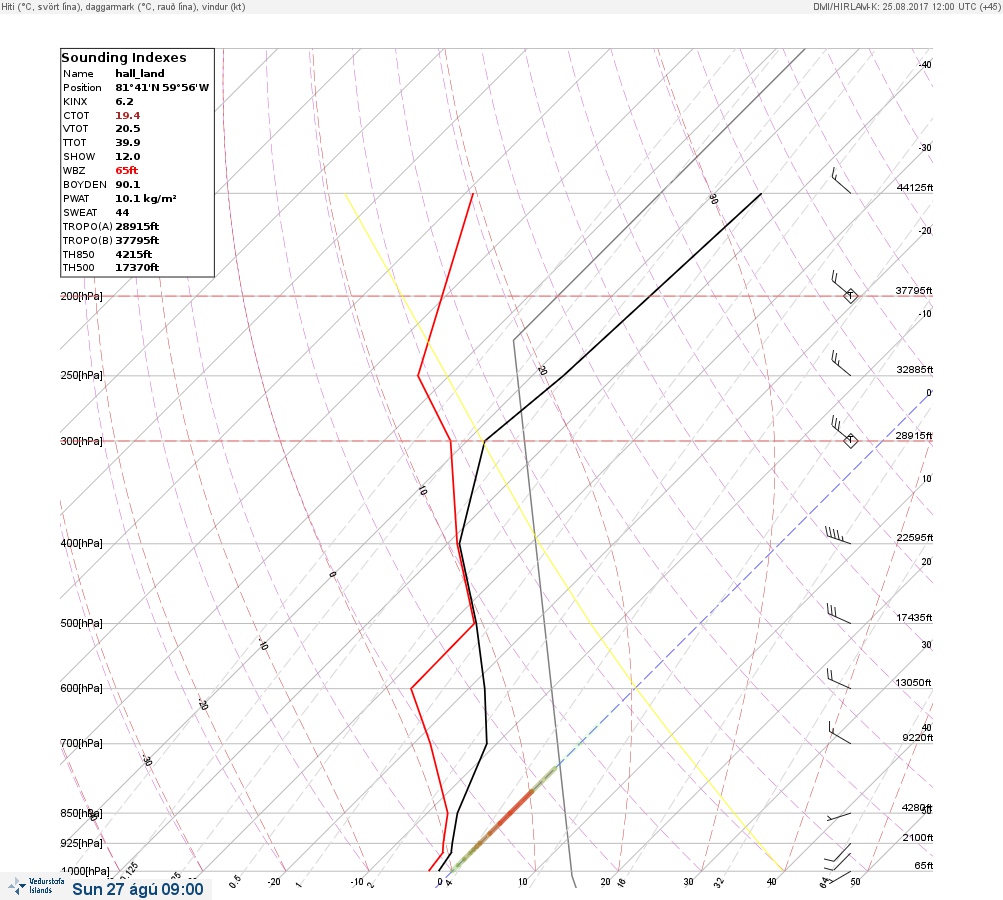Click the wind barb at 32885ft
The image size is (1003, 900).
(x=841, y=363)
